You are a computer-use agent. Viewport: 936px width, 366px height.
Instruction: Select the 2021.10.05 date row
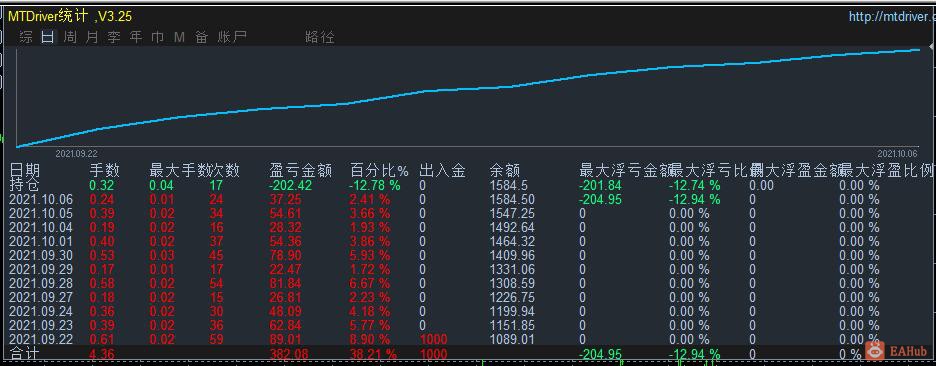click(x=41, y=214)
